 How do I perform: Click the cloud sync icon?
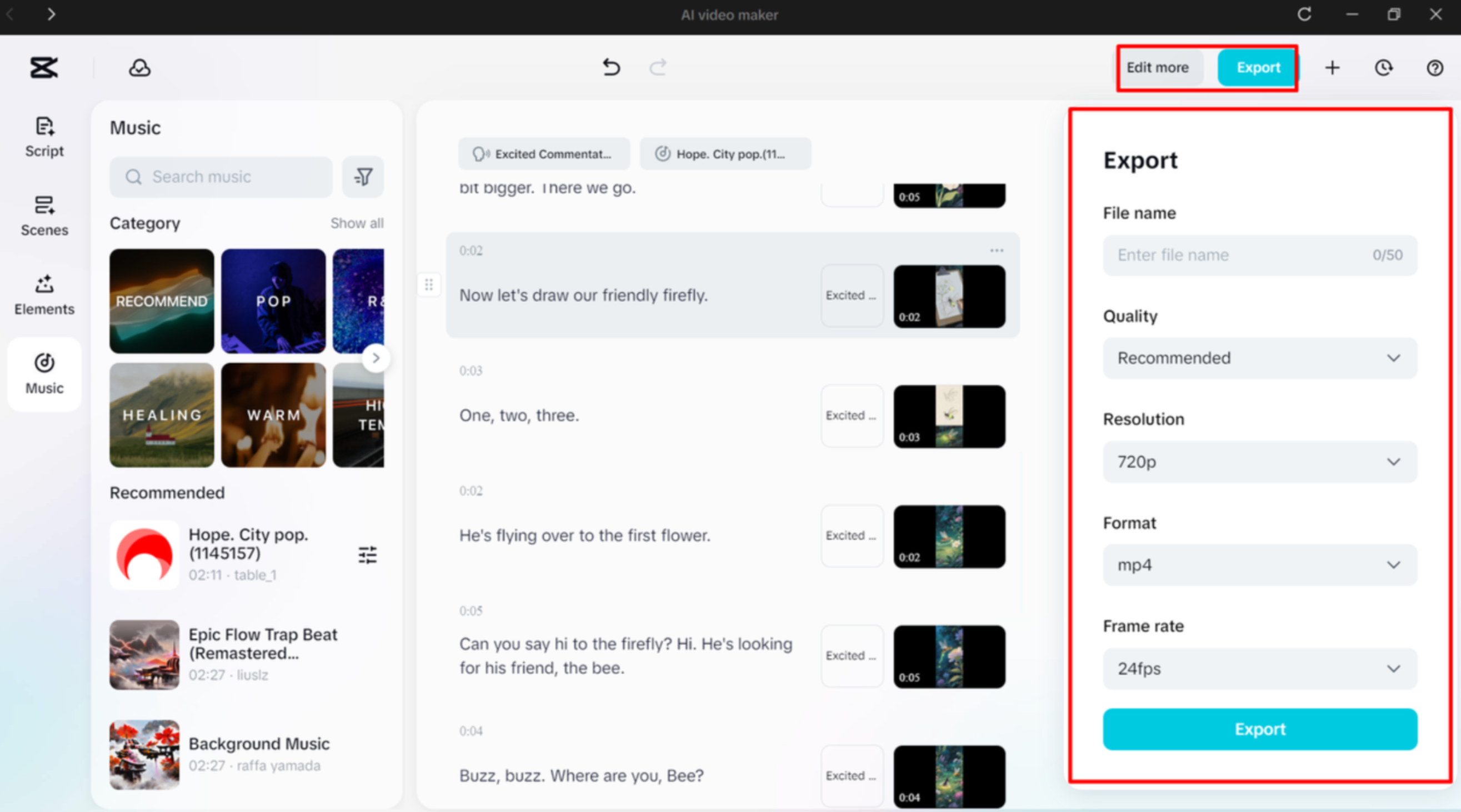(x=139, y=68)
